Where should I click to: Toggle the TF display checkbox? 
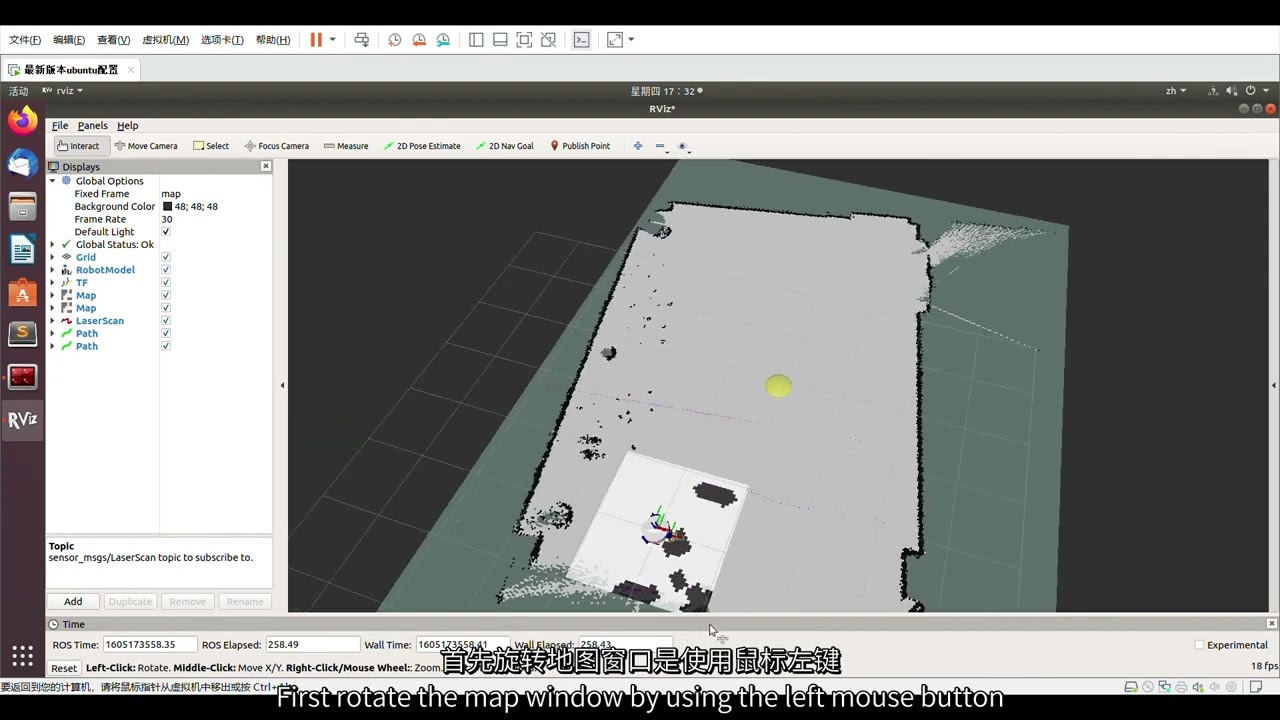tap(166, 283)
